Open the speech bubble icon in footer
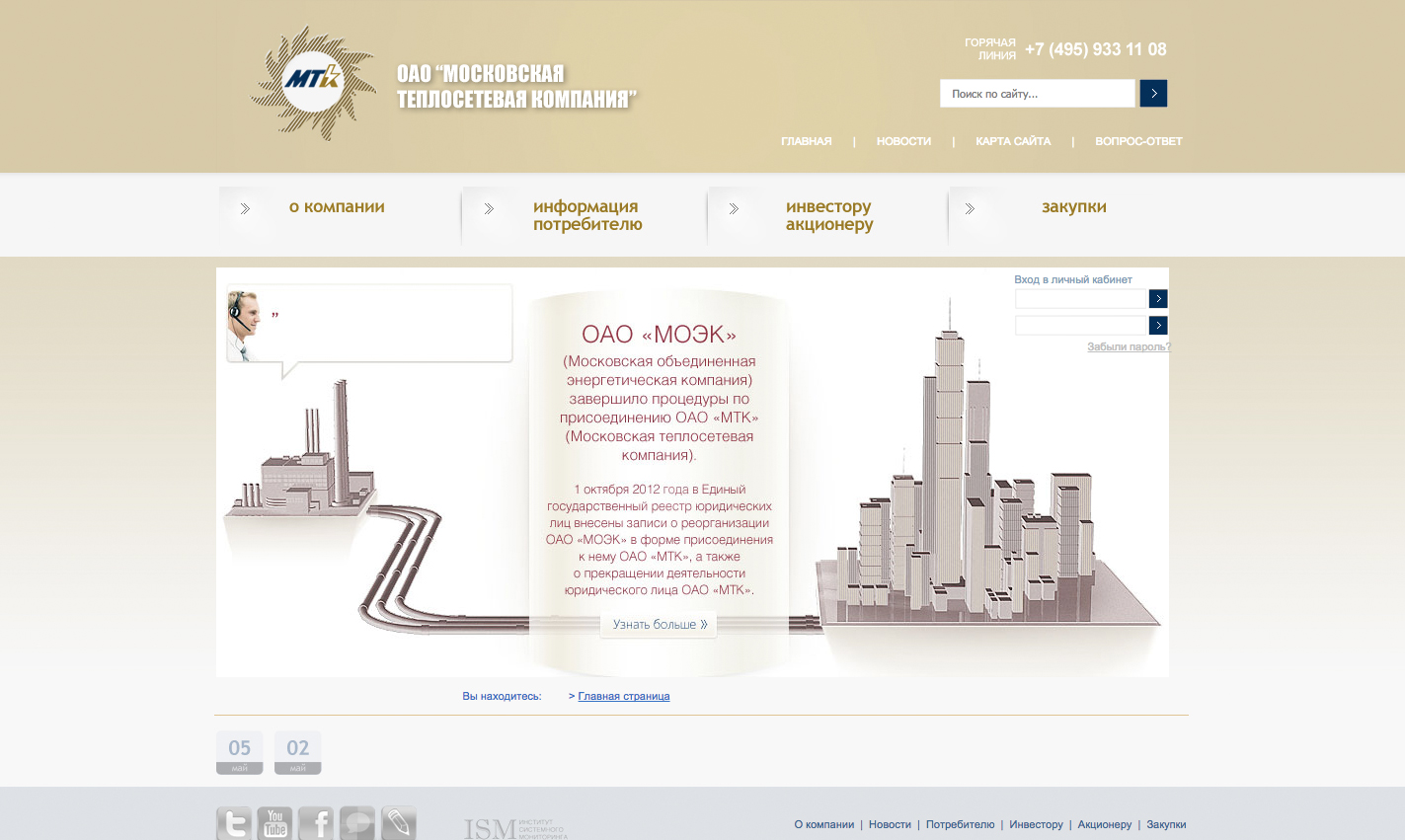The image size is (1405, 840). point(357,823)
